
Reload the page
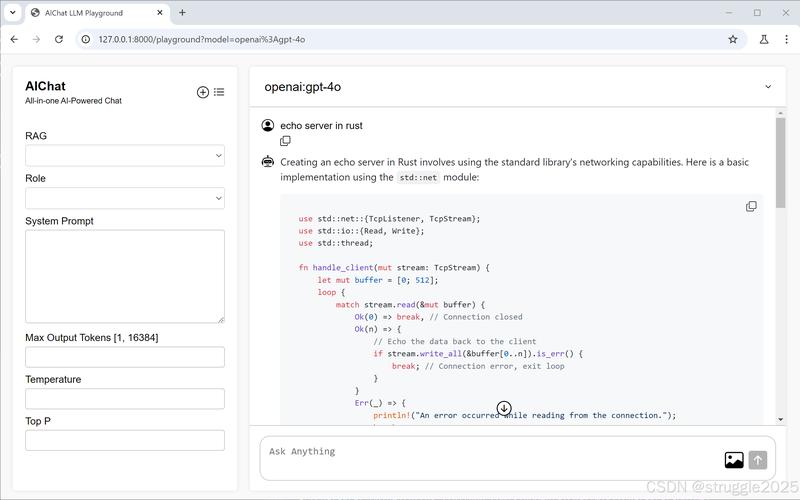point(59,39)
